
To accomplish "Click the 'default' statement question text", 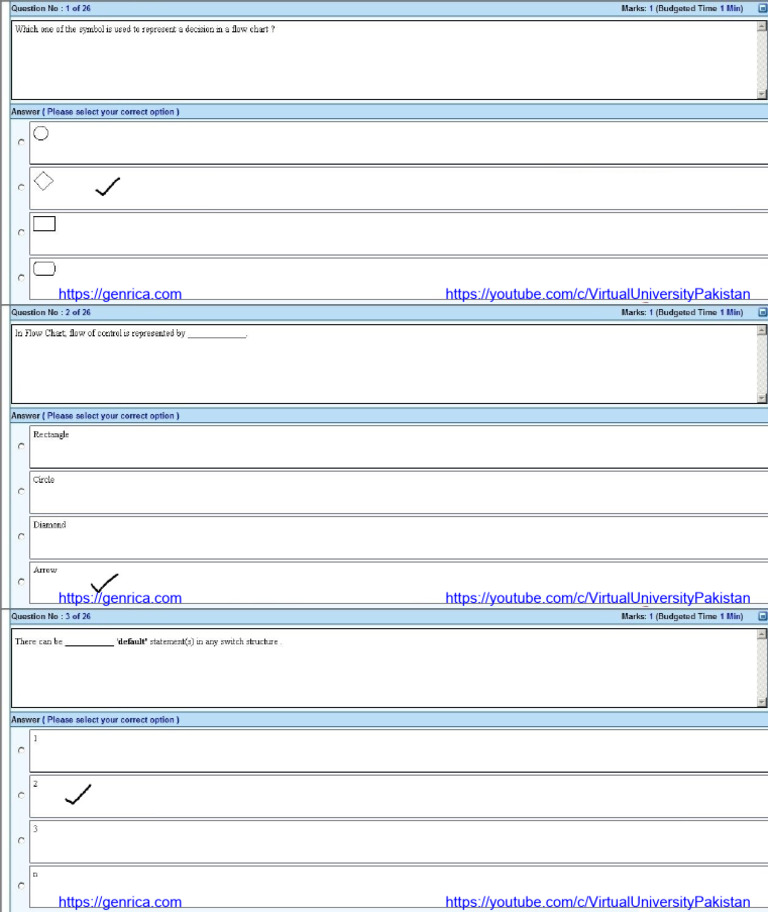I will (148, 642).
